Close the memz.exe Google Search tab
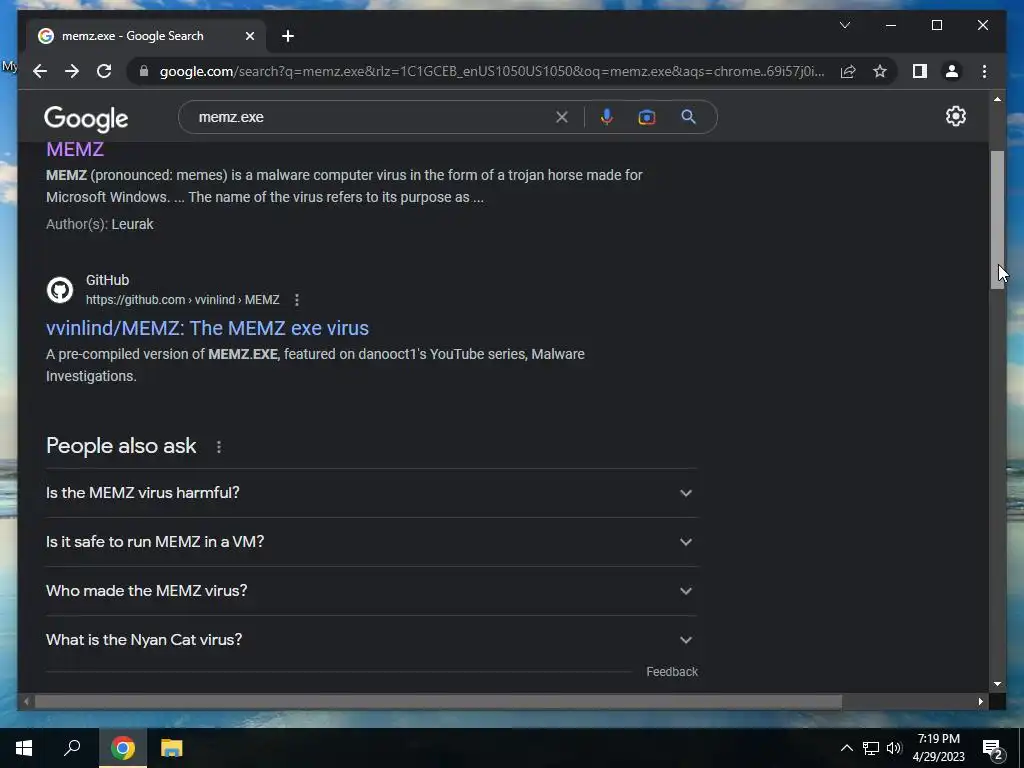This screenshot has width=1024, height=768. [249, 36]
